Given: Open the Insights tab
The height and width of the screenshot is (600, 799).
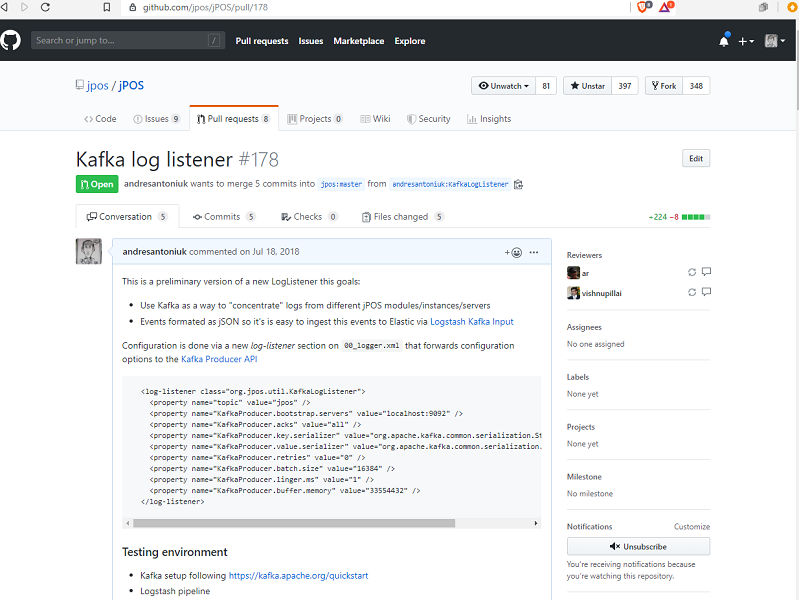Looking at the screenshot, I should click(x=489, y=119).
